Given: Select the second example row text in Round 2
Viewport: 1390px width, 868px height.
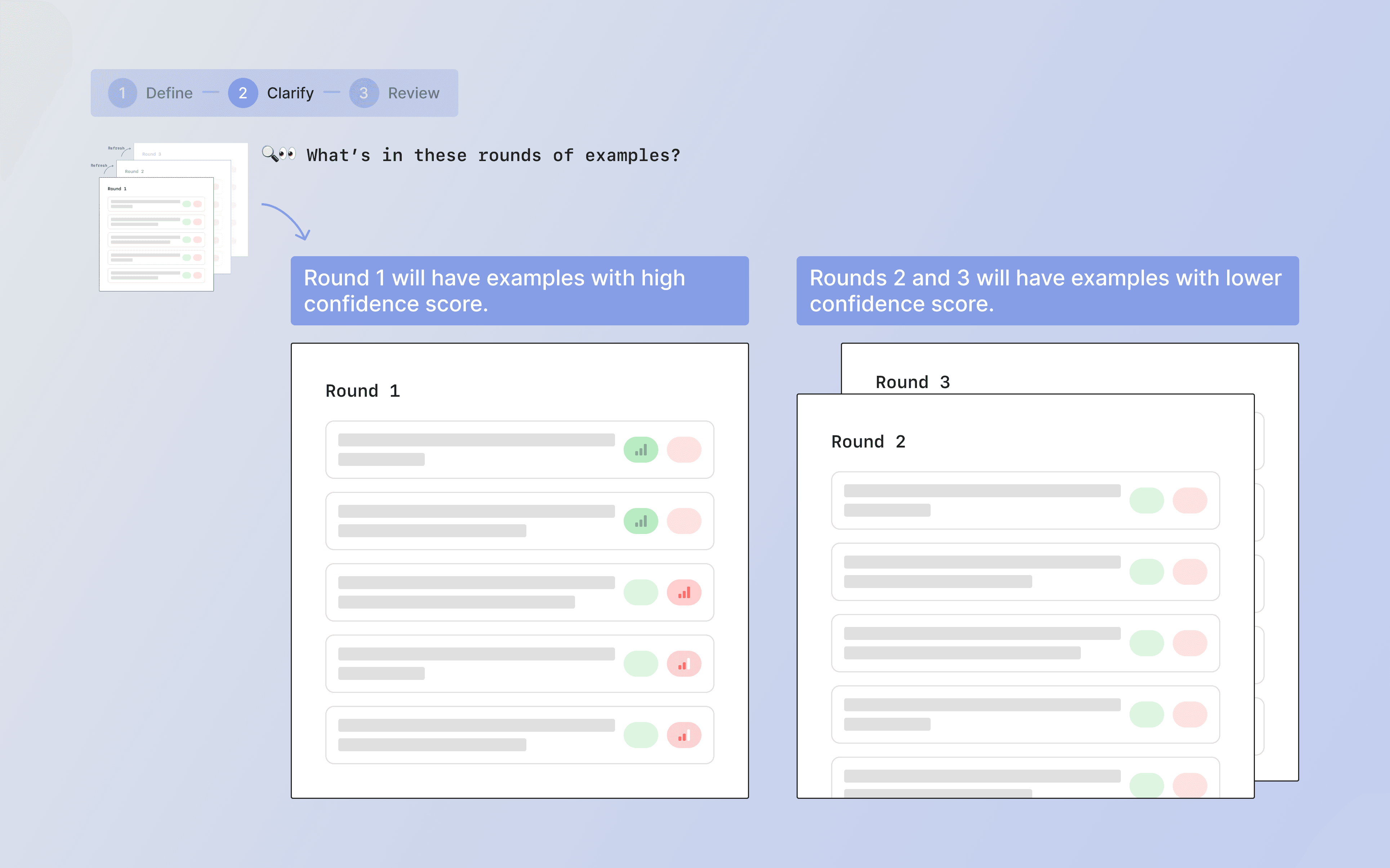Looking at the screenshot, I should click(982, 572).
